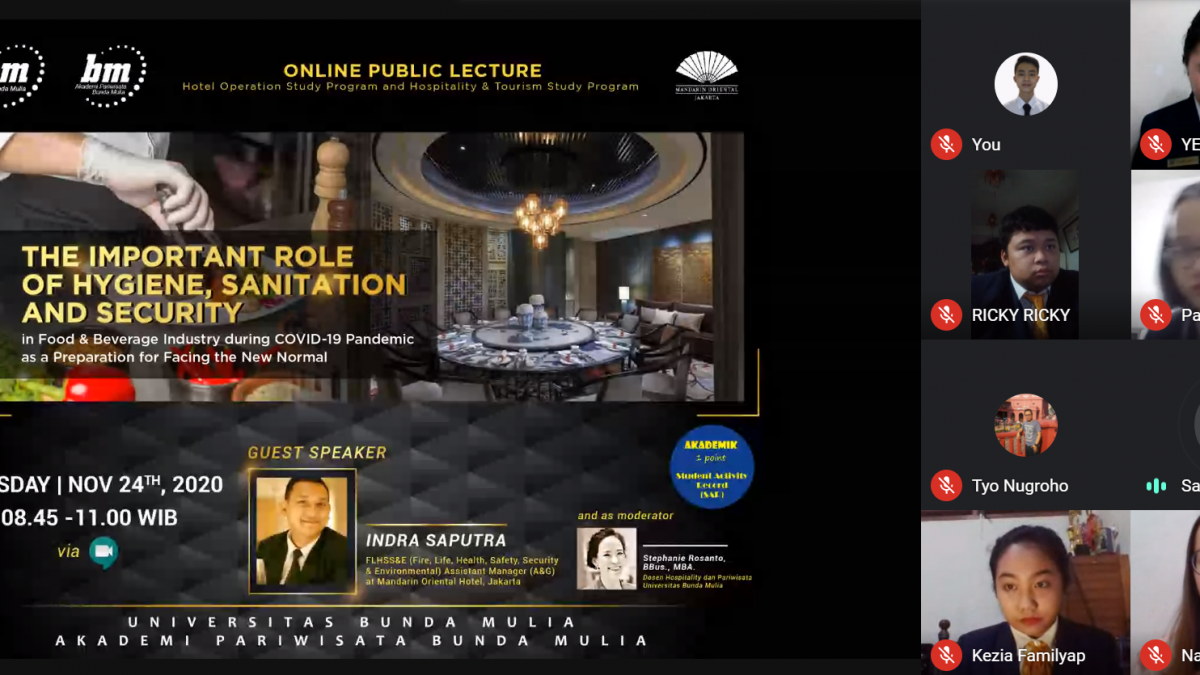Click the name 'INDRA SAPUTRA'
The image size is (1200, 675).
pyautogui.click(x=436, y=541)
